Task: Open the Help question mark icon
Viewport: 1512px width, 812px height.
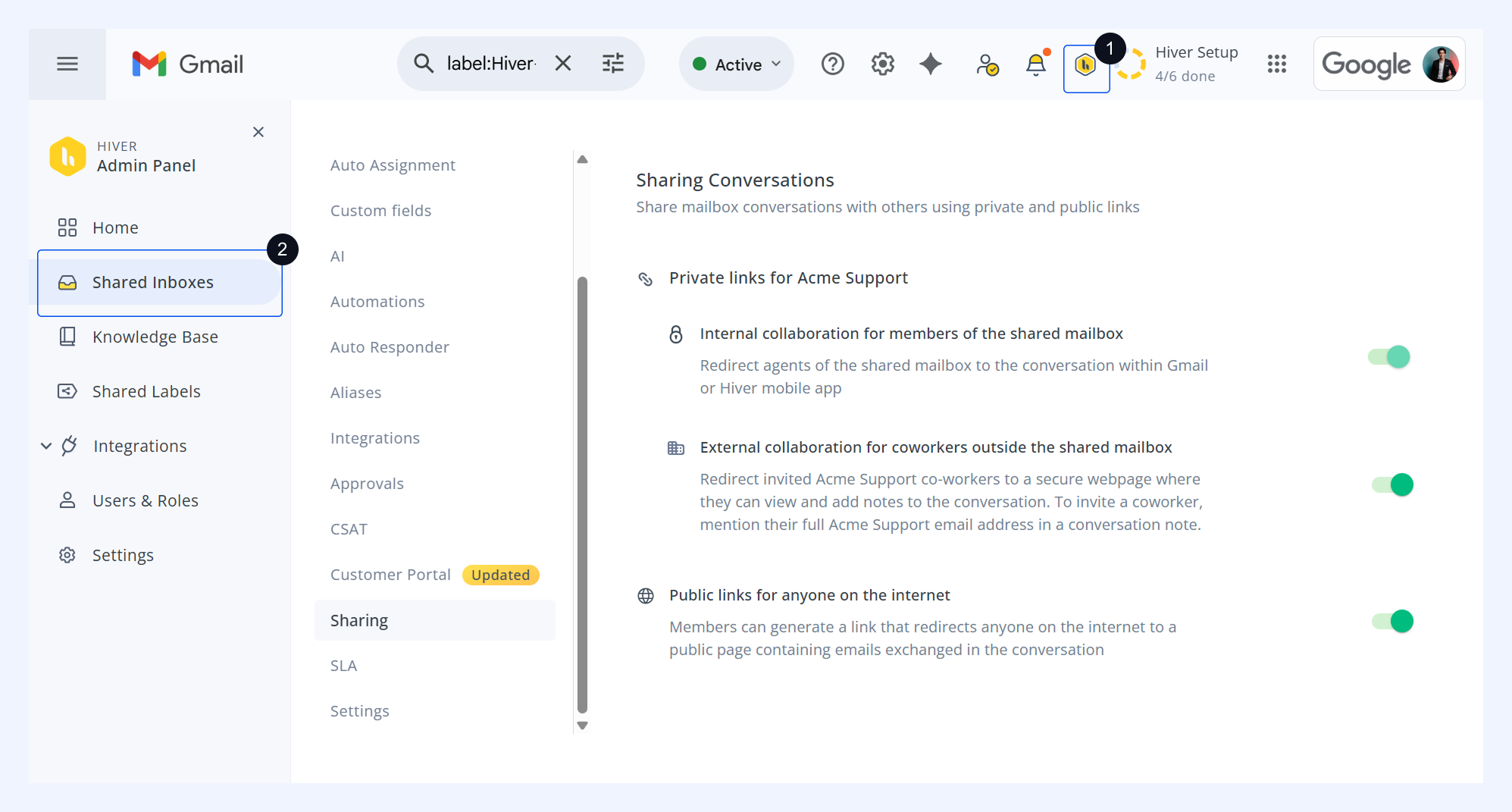Action: coord(833,64)
